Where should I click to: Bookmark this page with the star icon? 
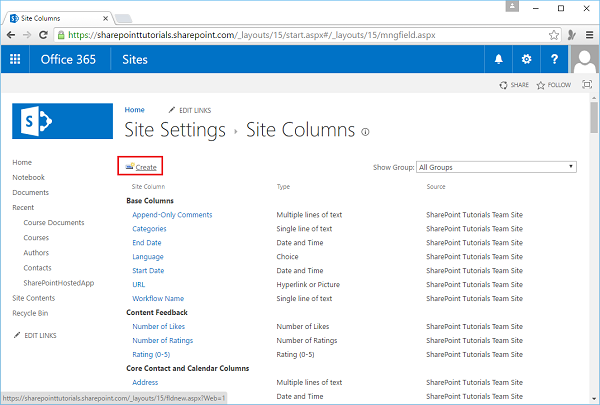(x=553, y=34)
